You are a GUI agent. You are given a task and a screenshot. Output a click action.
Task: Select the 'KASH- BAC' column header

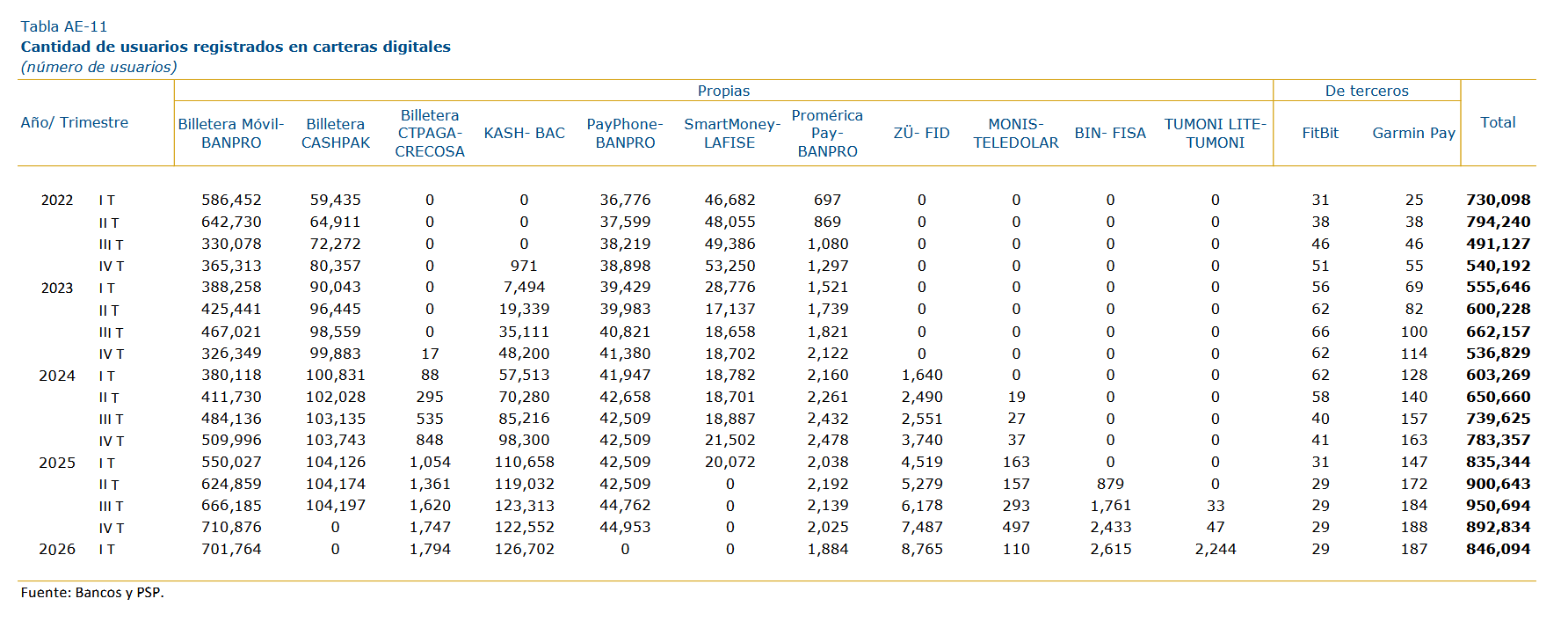click(x=525, y=133)
